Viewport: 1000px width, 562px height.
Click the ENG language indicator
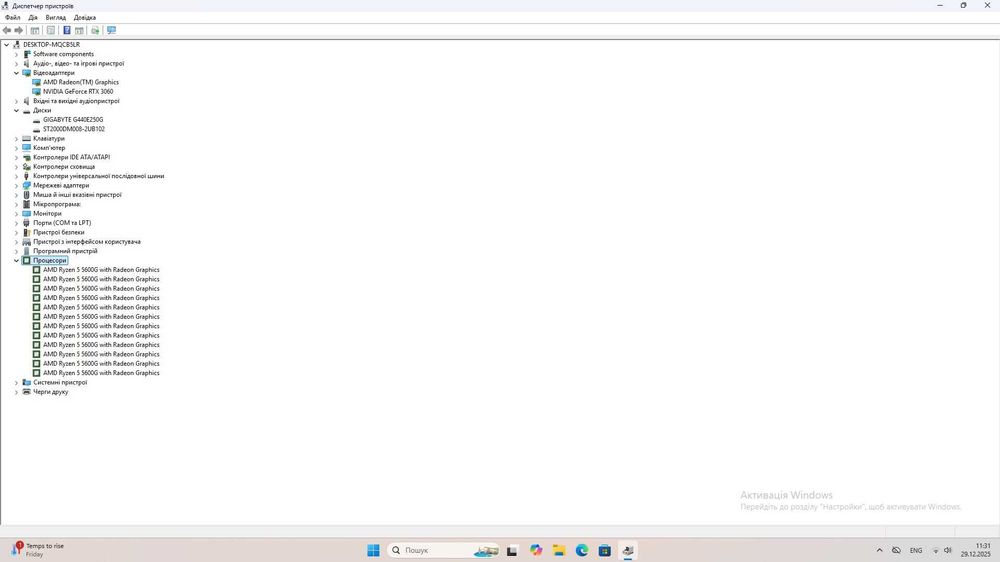point(916,550)
